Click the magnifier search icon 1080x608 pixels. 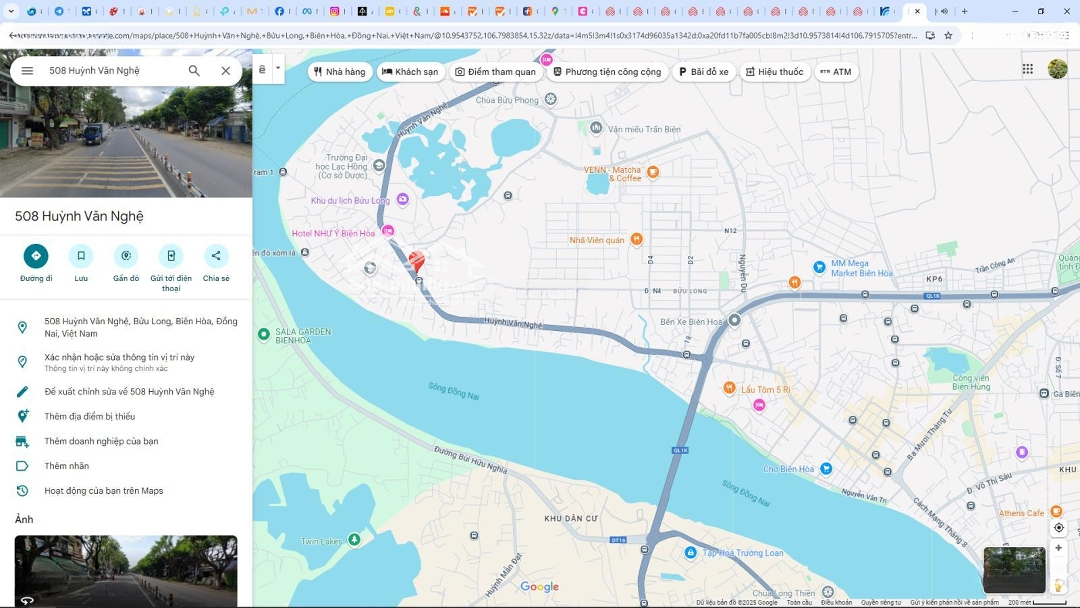tap(194, 71)
